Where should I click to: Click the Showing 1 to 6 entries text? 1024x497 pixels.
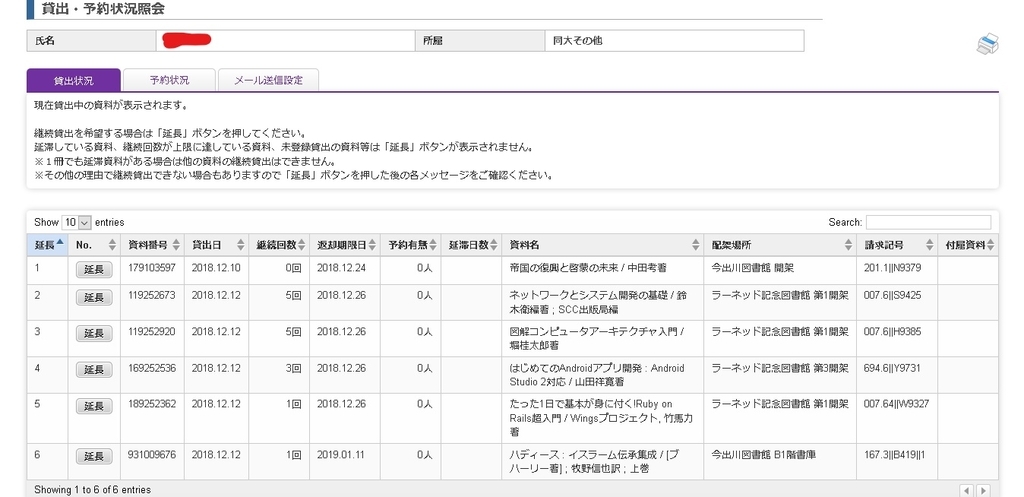[x=92, y=490]
